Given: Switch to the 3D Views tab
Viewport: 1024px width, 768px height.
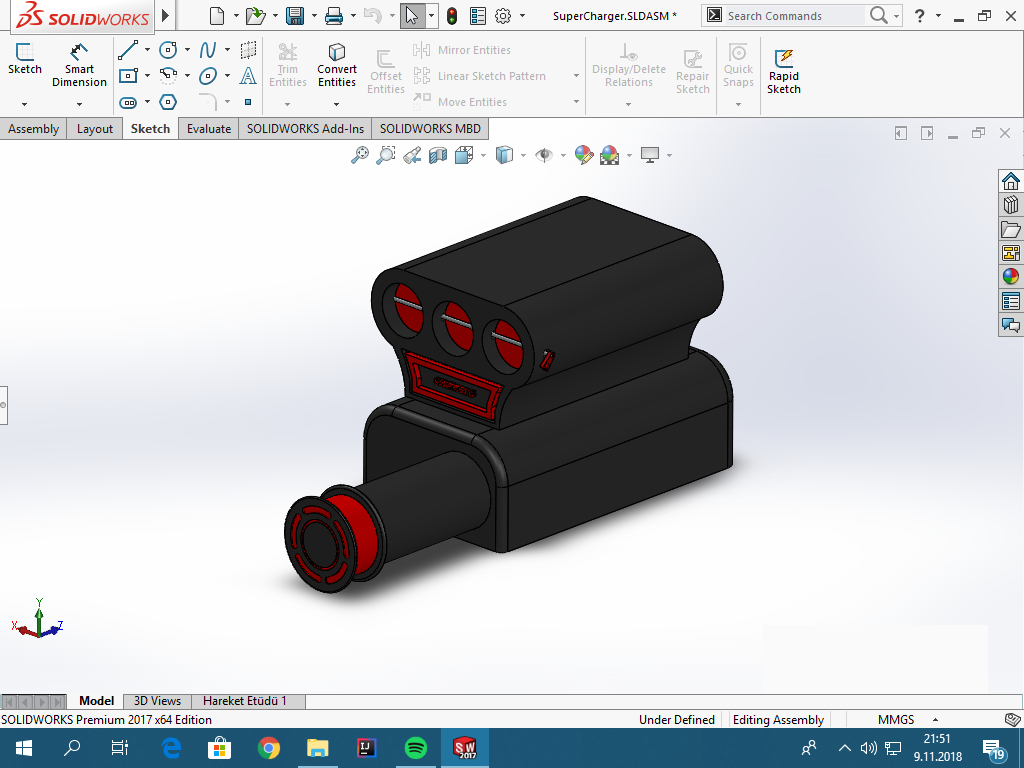Looking at the screenshot, I should [x=157, y=701].
